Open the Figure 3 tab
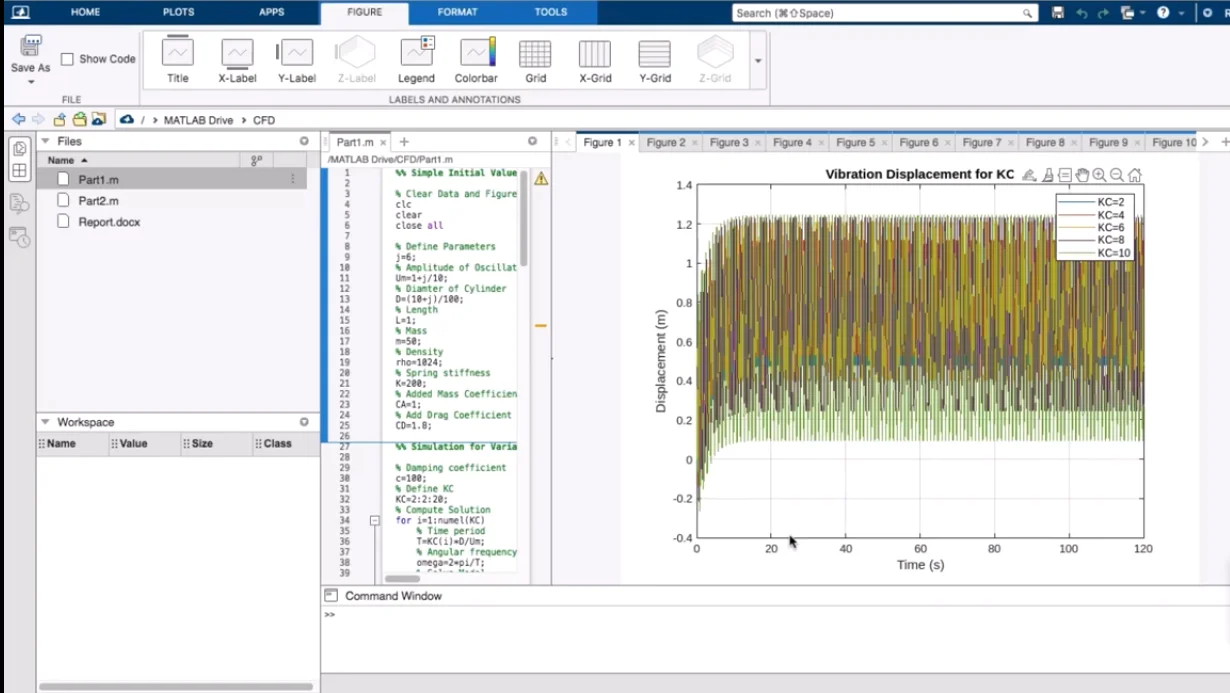1230x693 pixels. pos(729,143)
